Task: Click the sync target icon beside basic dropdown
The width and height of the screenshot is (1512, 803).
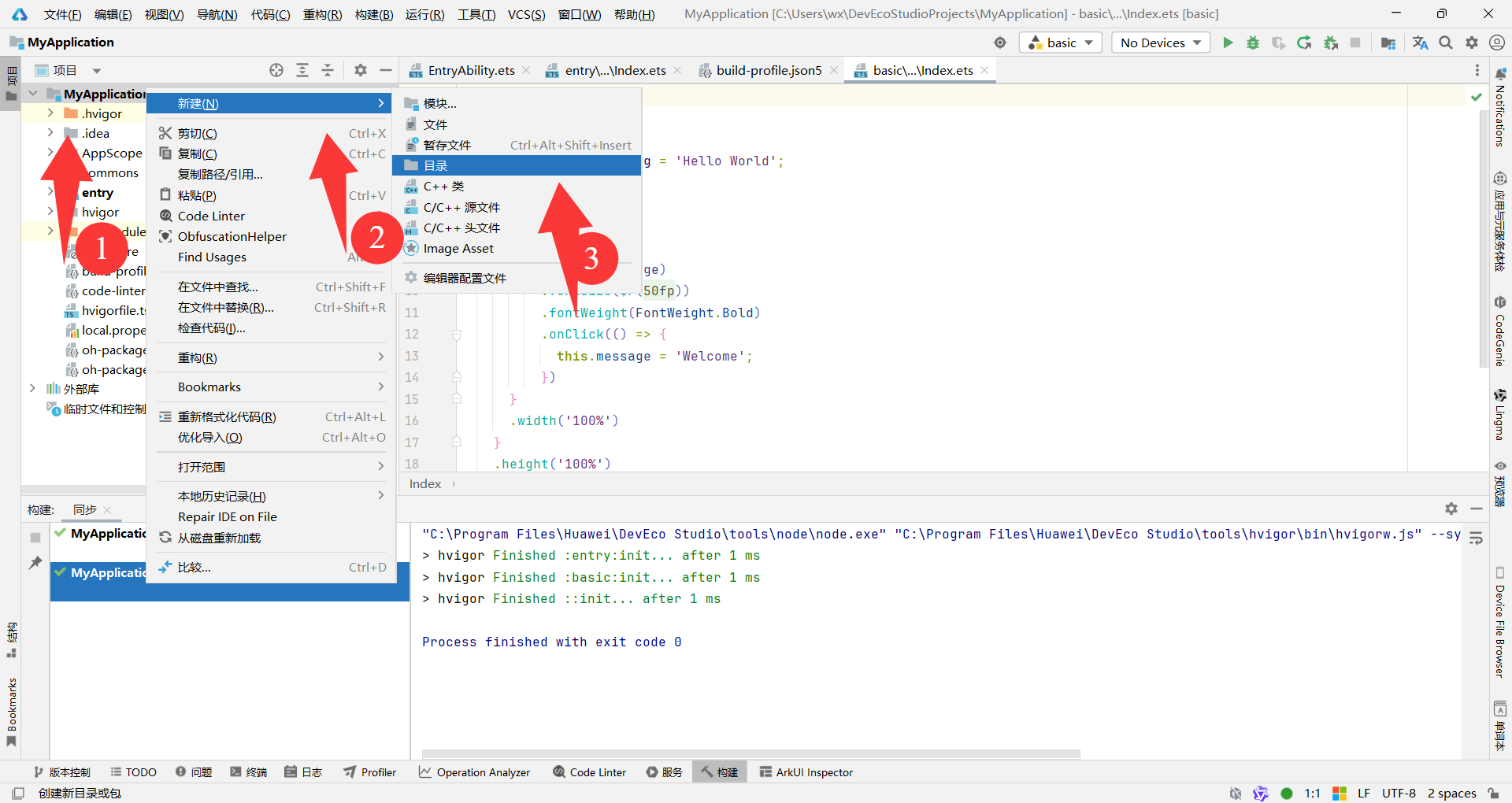Action: click(1000, 43)
